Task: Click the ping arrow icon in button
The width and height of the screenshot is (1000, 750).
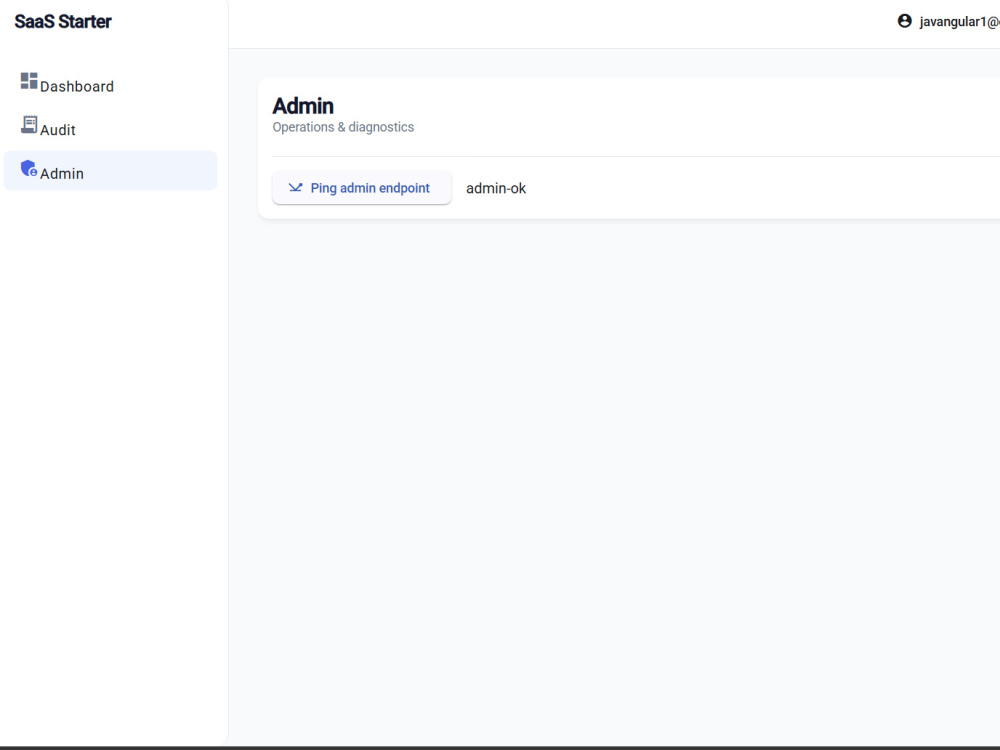Action: click(x=295, y=188)
